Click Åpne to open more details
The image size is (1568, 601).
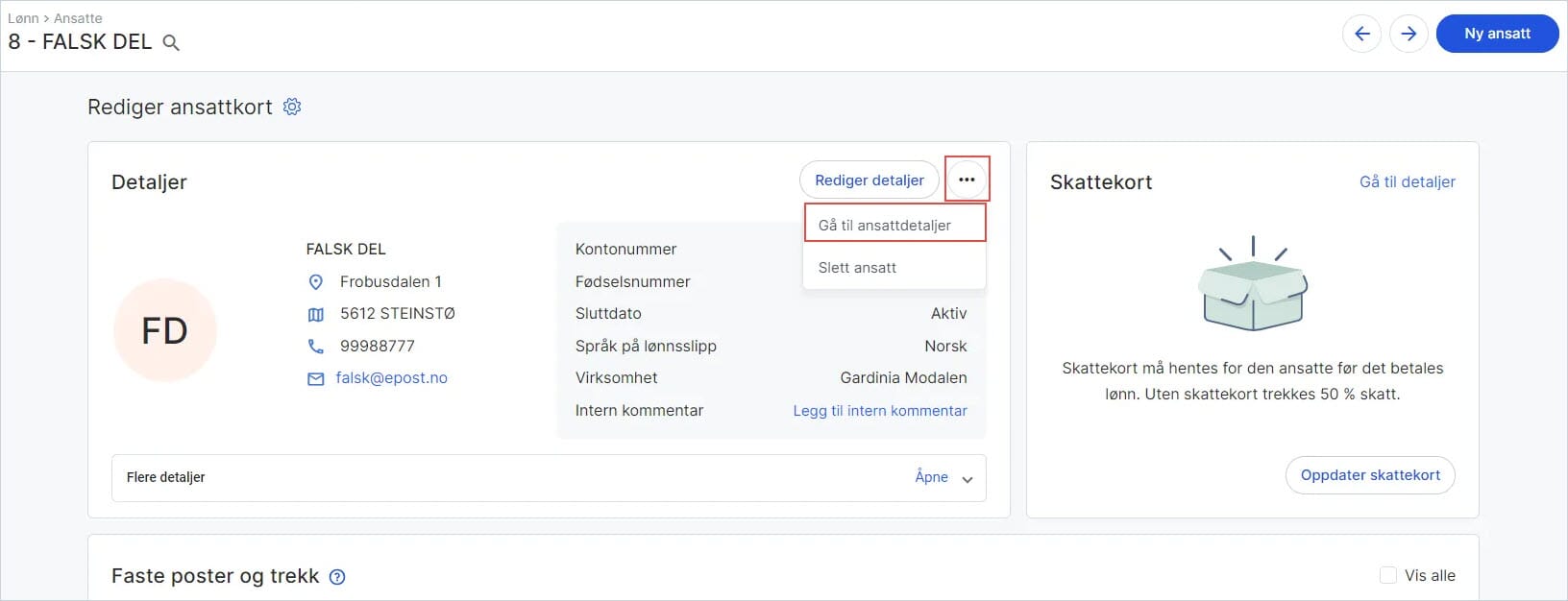[x=931, y=477]
